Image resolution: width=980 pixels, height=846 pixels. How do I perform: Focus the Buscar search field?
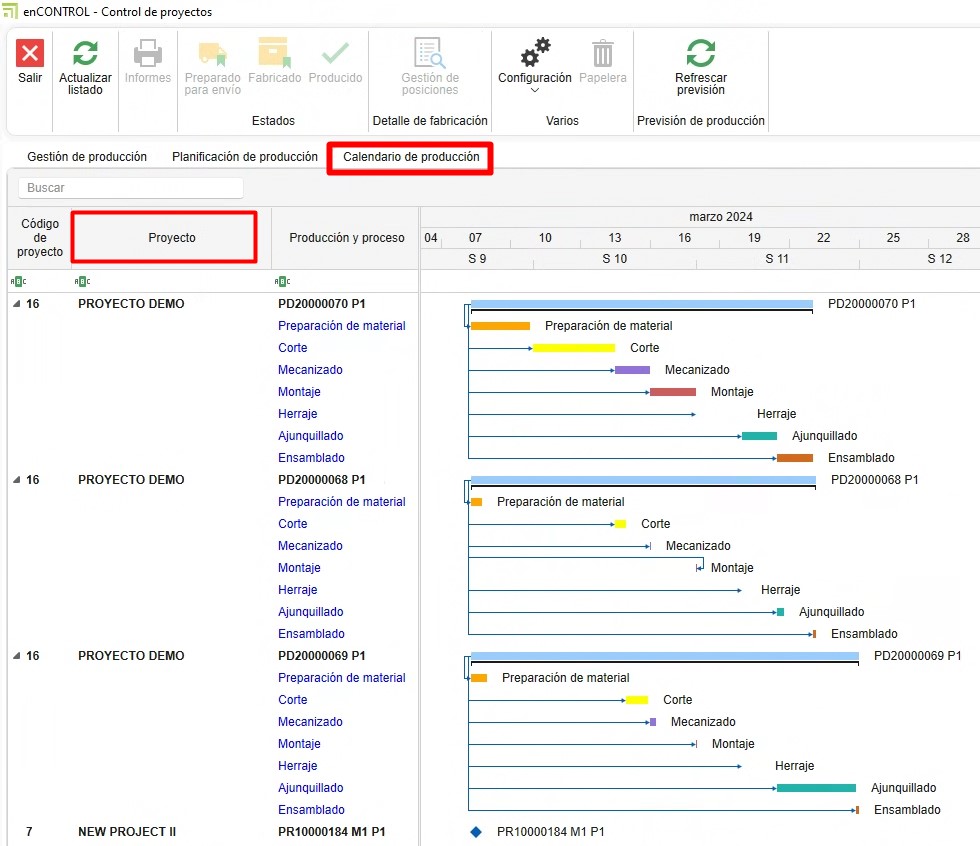click(131, 187)
